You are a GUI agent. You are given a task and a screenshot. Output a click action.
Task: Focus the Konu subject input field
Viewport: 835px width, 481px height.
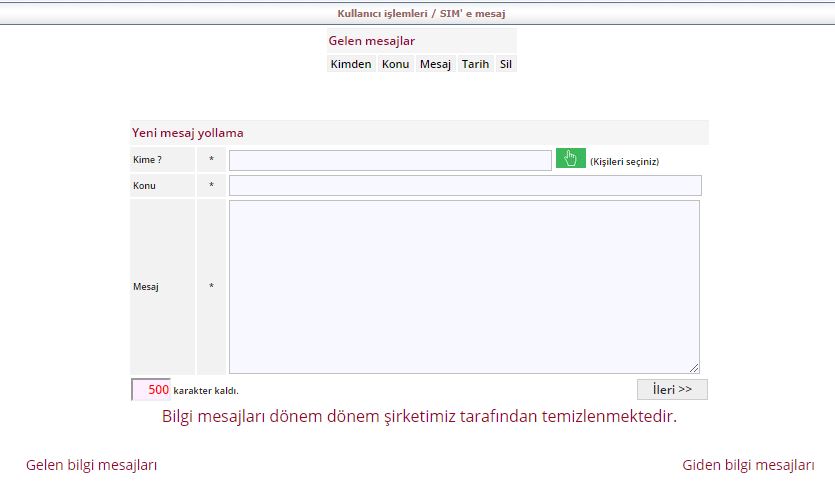coord(465,186)
